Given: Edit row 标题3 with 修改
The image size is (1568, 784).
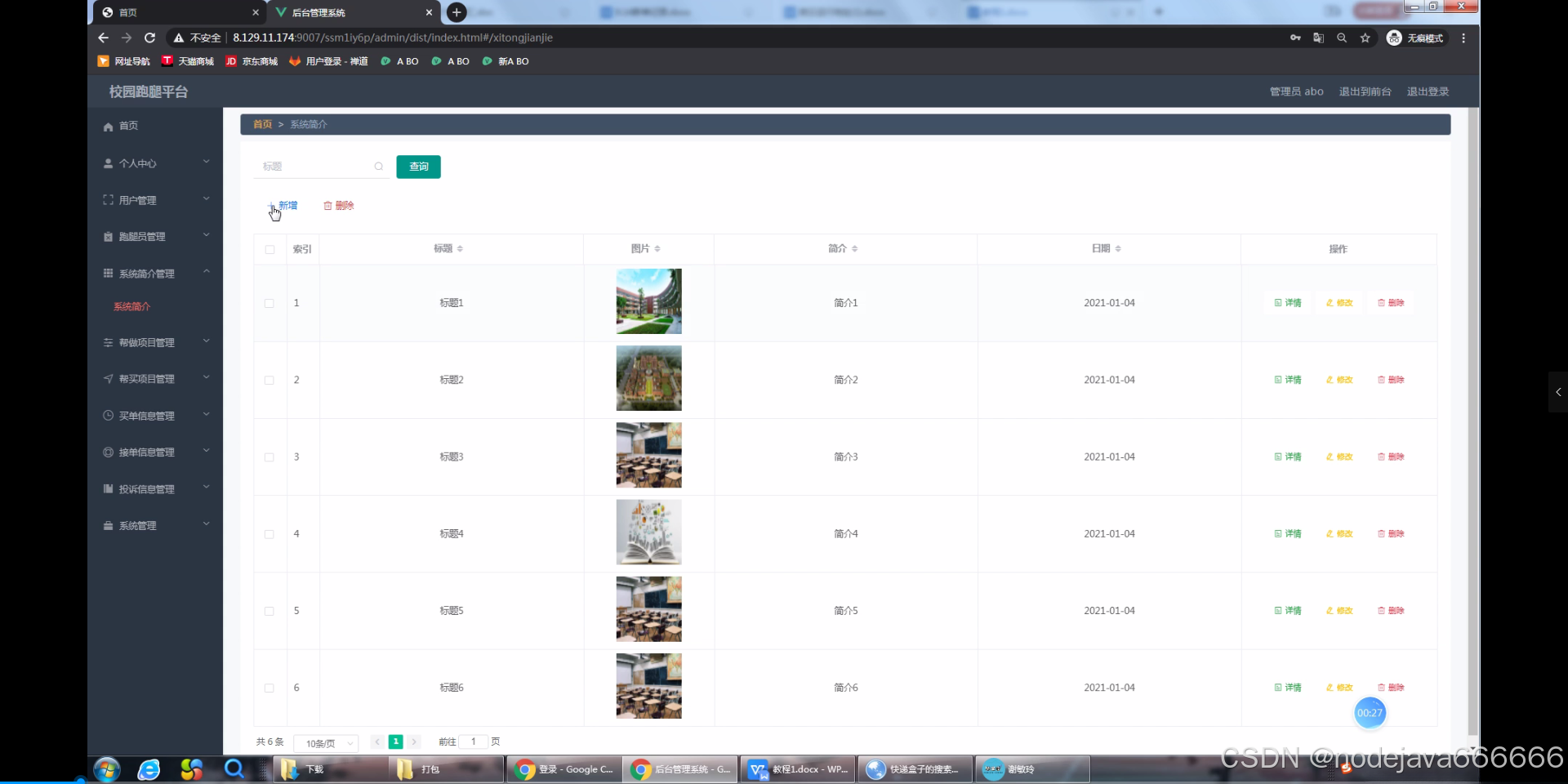Looking at the screenshot, I should click(1339, 457).
